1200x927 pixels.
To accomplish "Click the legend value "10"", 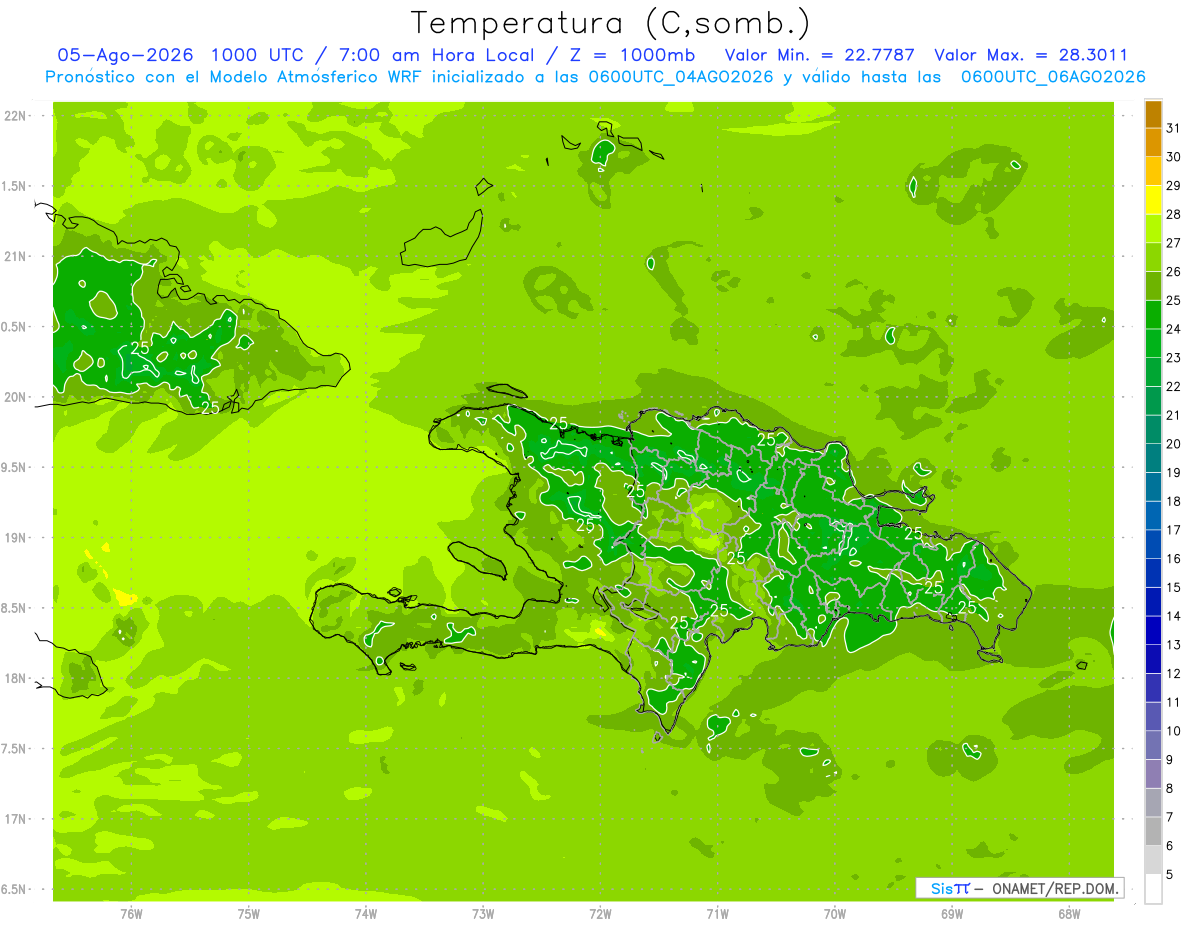I will [x=1173, y=731].
